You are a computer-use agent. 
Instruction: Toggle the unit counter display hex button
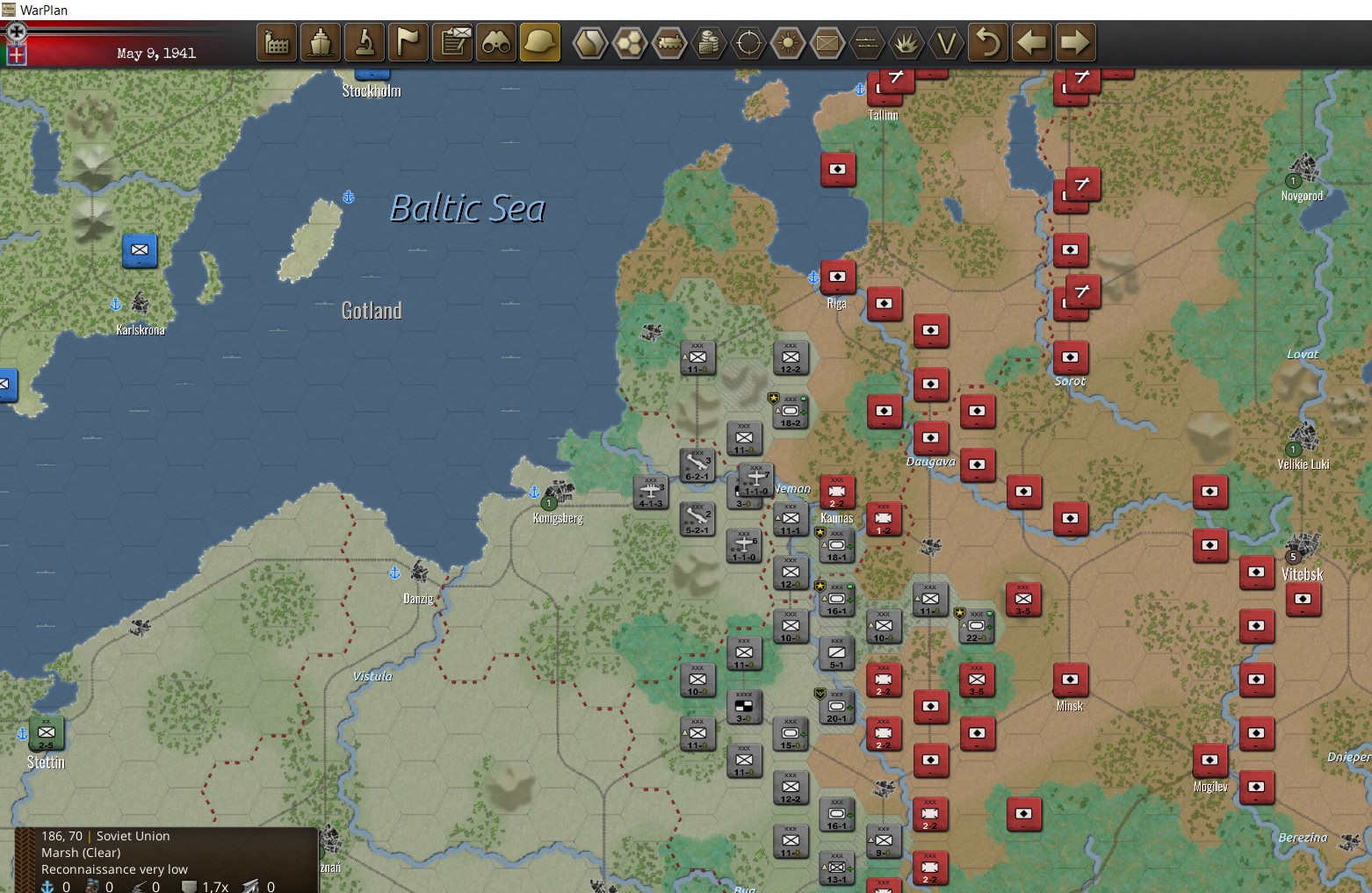pos(827,42)
